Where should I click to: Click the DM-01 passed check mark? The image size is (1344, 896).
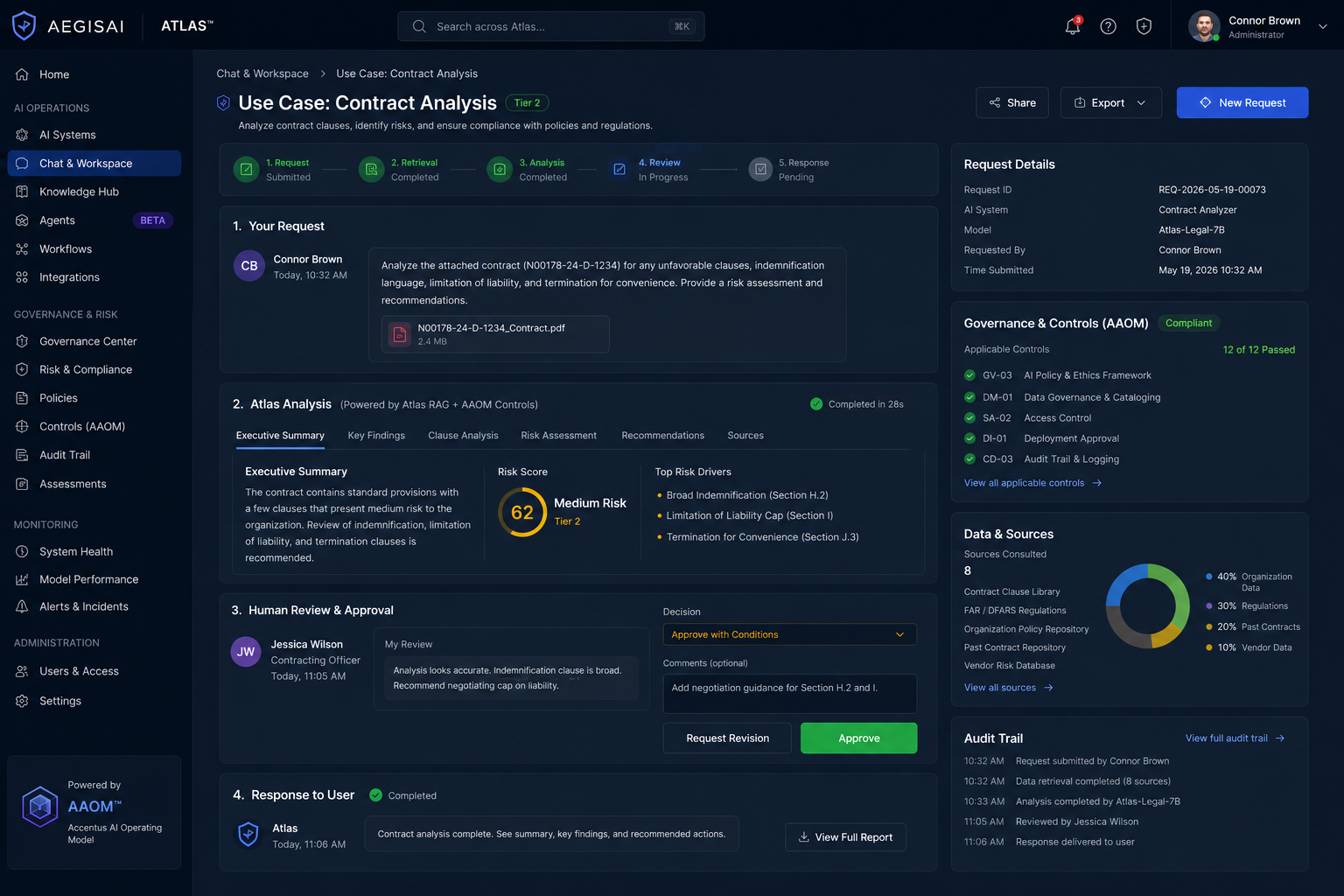coord(969,397)
